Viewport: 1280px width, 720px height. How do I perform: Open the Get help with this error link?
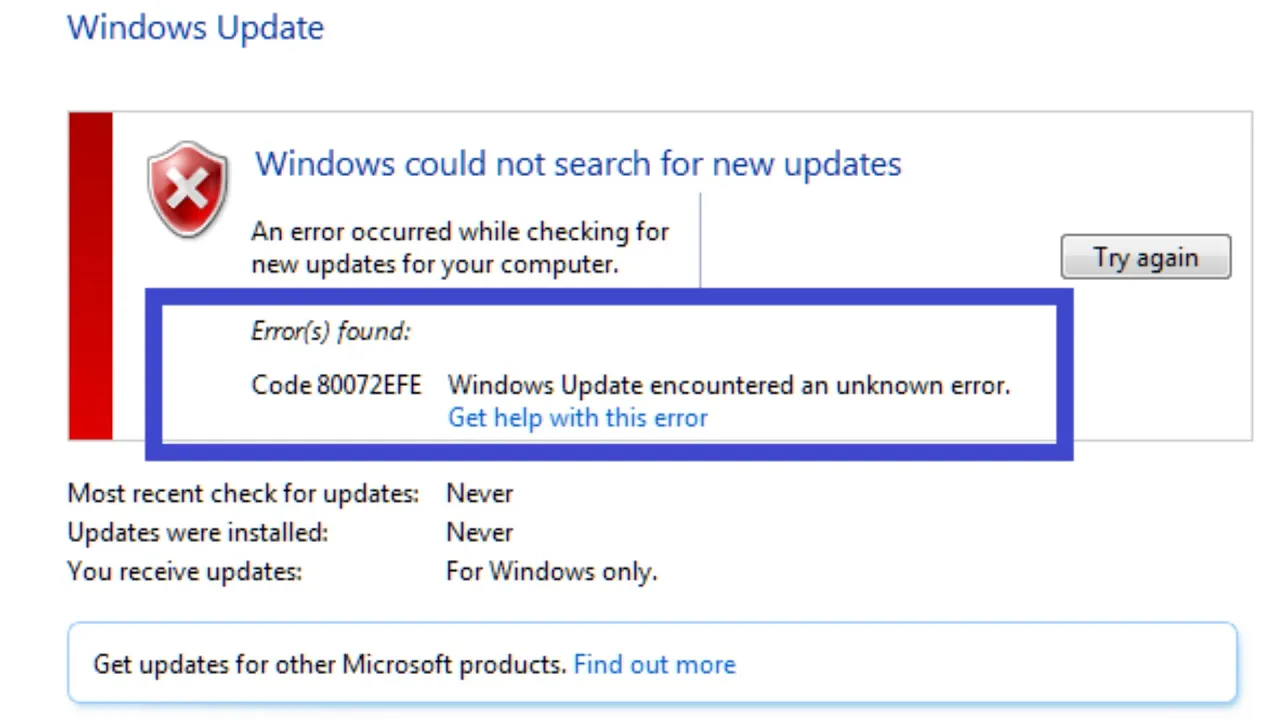(577, 418)
